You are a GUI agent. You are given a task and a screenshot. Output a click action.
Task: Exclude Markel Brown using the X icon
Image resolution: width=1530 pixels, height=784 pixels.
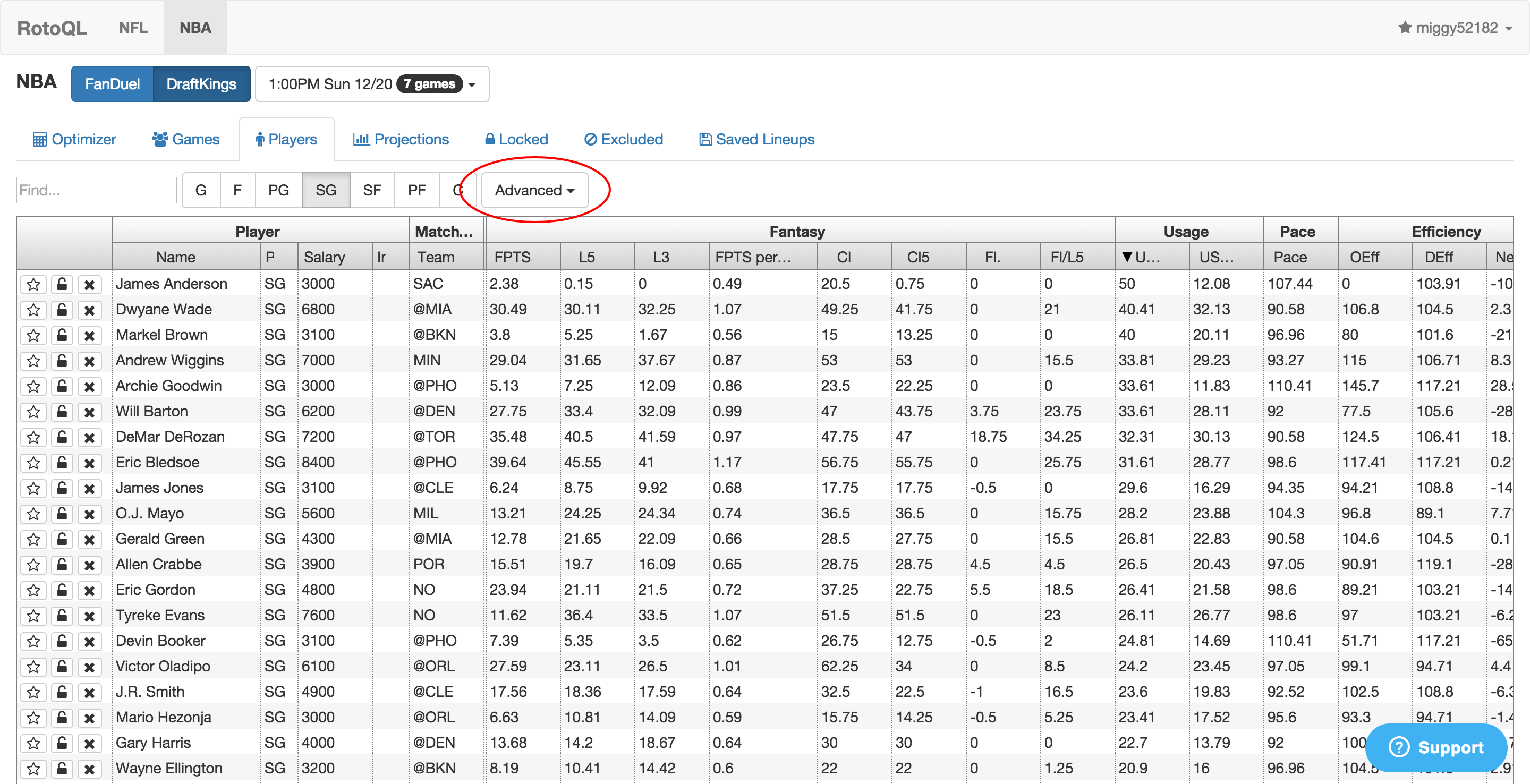[x=89, y=336]
